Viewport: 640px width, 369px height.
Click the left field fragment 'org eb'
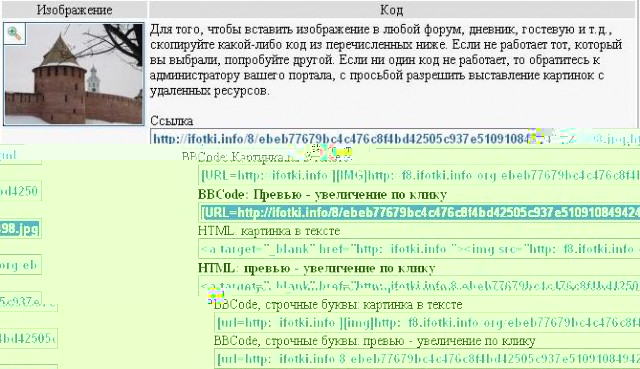pos(20,265)
